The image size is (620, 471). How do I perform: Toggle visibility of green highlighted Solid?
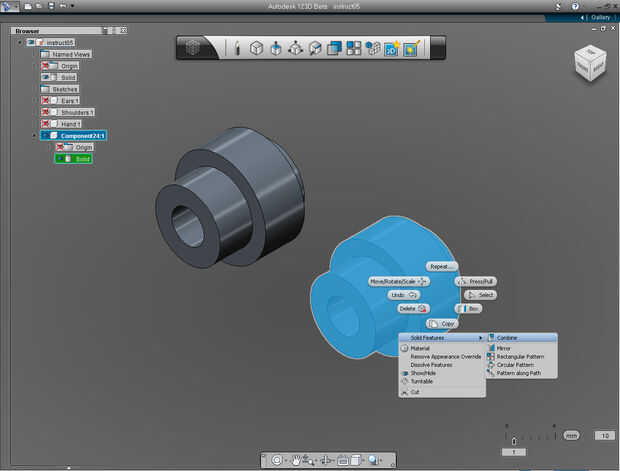pos(60,159)
